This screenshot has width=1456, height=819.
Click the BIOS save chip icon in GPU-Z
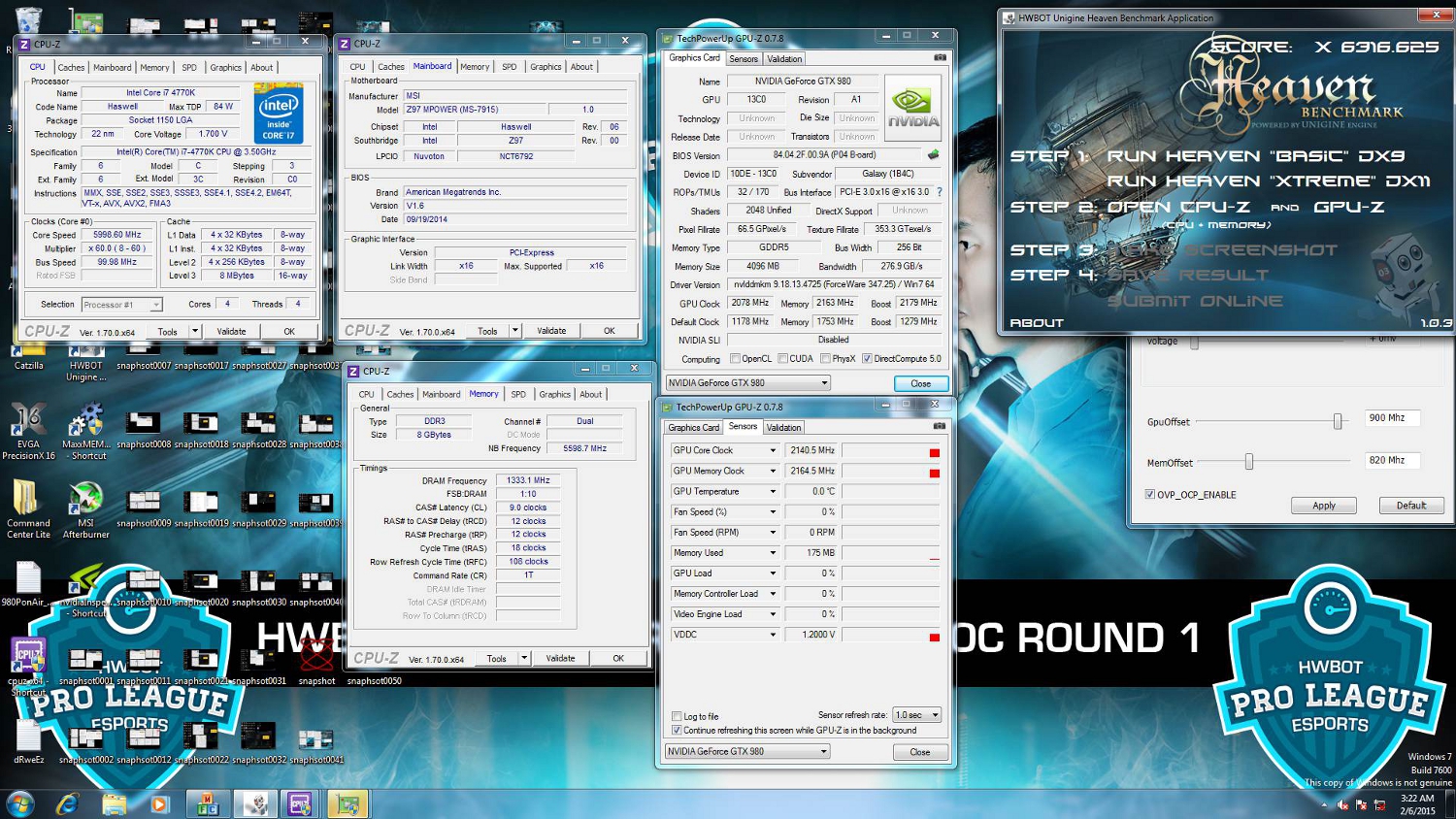tap(934, 154)
